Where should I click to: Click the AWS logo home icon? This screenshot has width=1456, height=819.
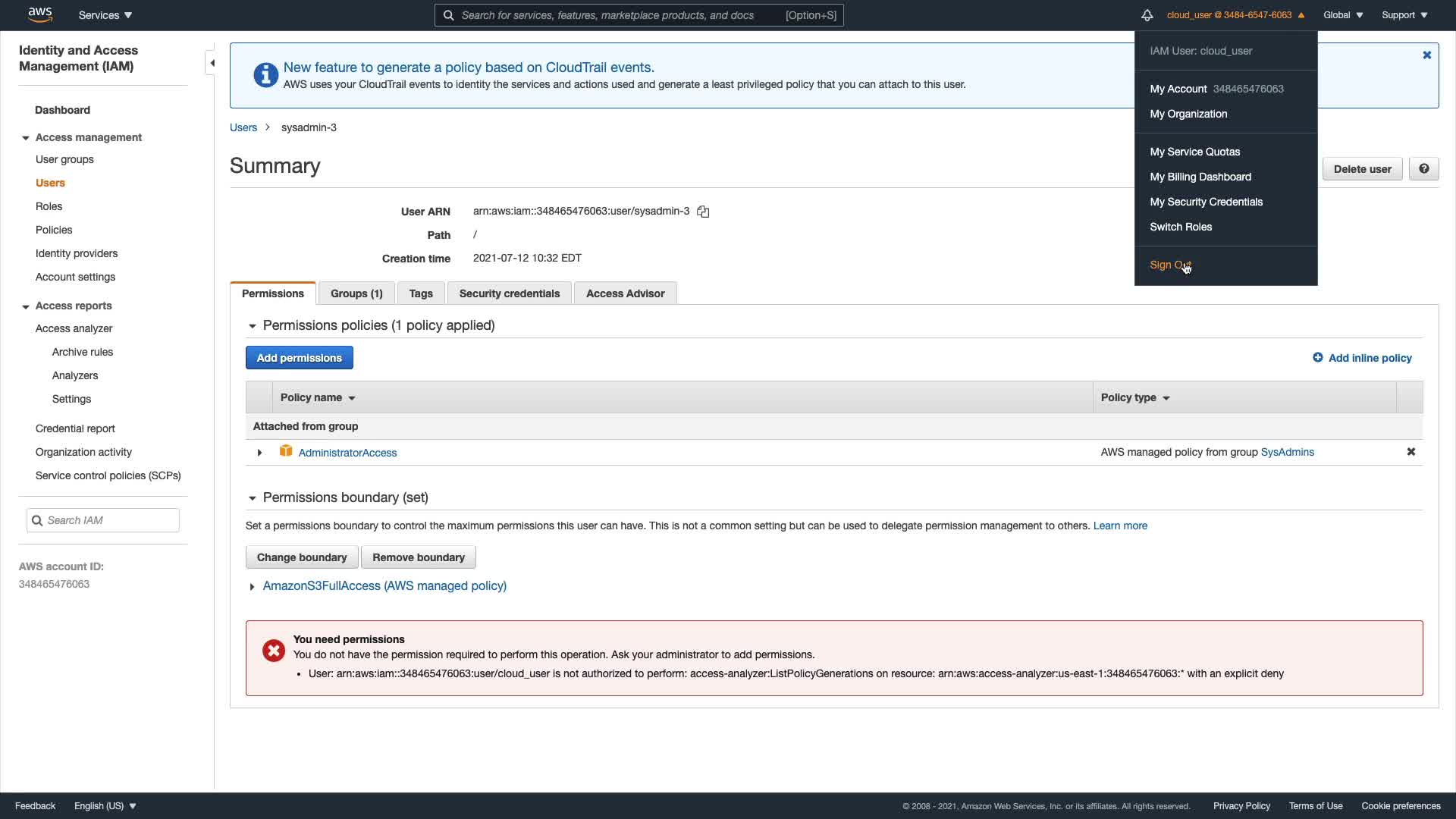tap(39, 14)
